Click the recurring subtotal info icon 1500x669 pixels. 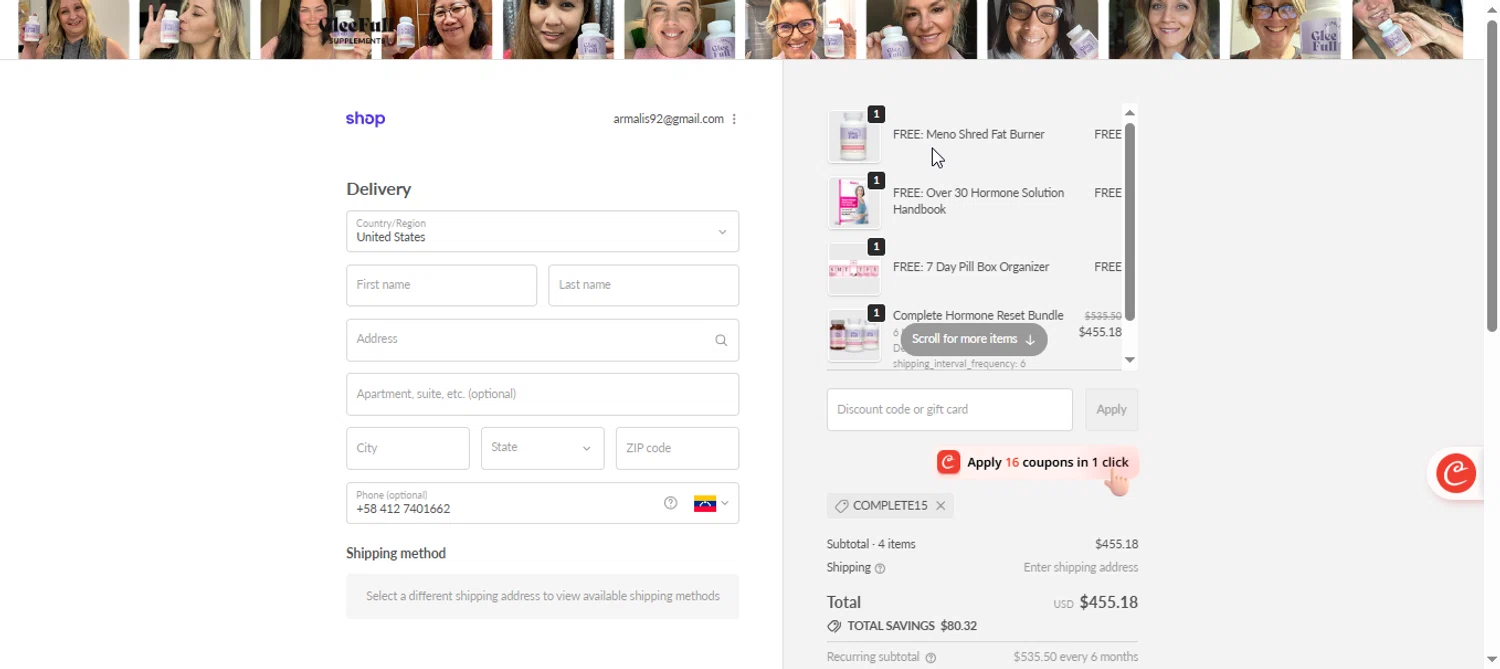pos(931,658)
